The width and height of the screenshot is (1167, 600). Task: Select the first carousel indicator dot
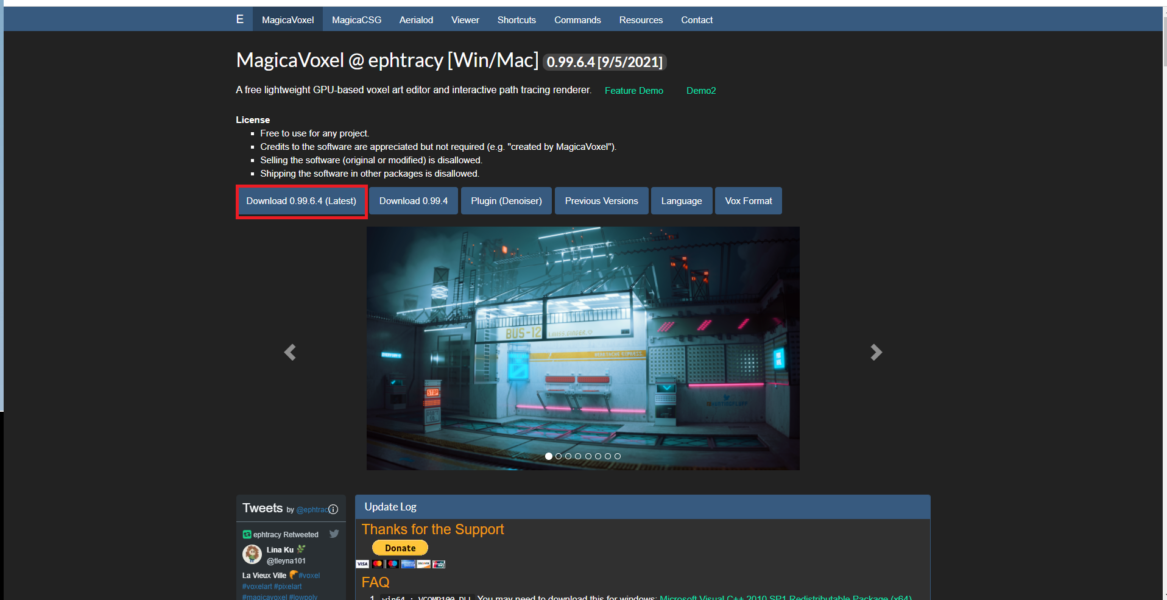coord(549,456)
